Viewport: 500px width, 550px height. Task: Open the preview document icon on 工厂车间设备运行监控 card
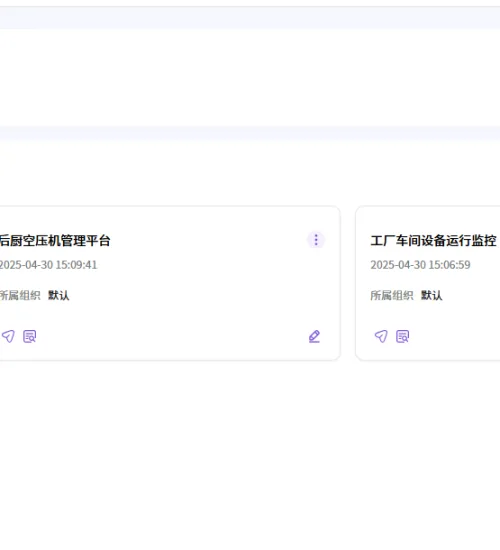coord(402,336)
